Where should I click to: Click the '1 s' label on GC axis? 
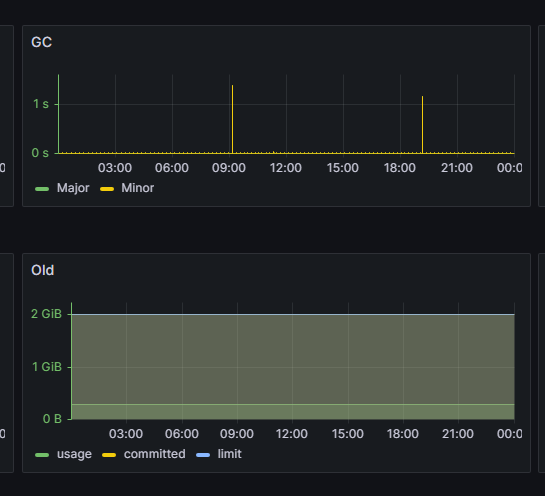[x=41, y=104]
